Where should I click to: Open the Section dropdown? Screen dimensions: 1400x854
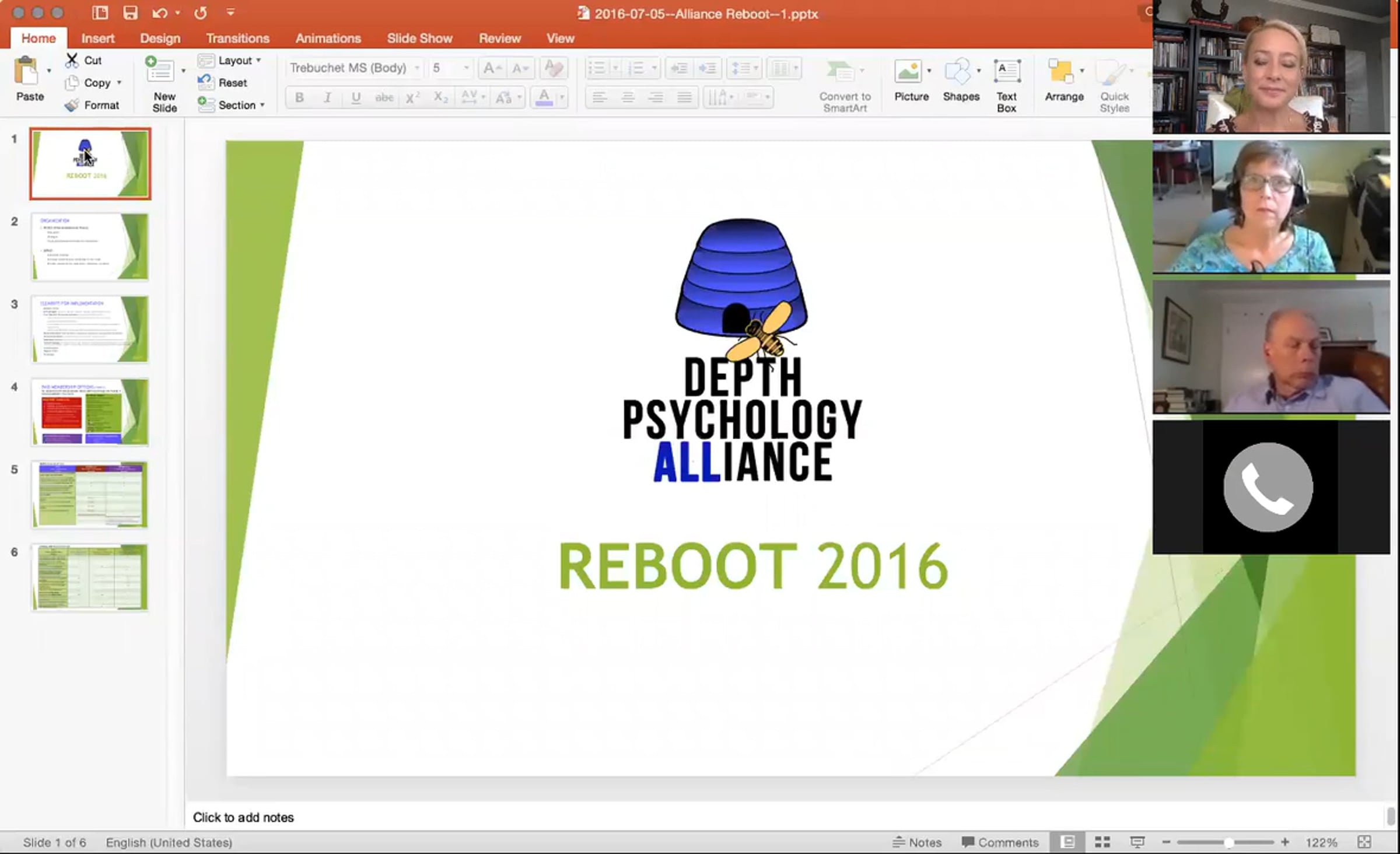click(232, 105)
